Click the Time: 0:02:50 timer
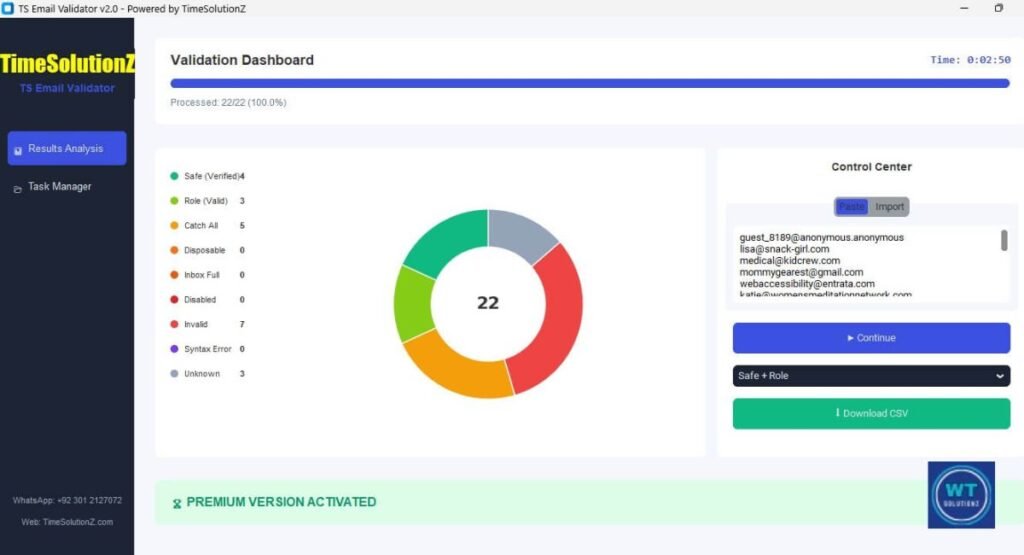The width and height of the screenshot is (1024, 555). coord(970,59)
